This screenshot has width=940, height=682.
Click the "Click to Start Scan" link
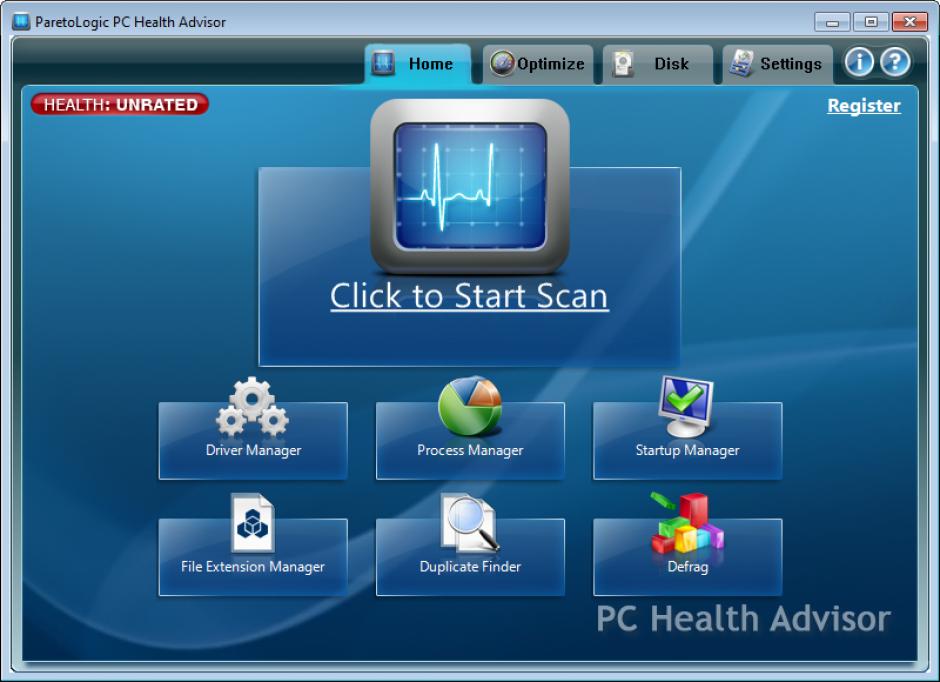pyautogui.click(x=469, y=296)
